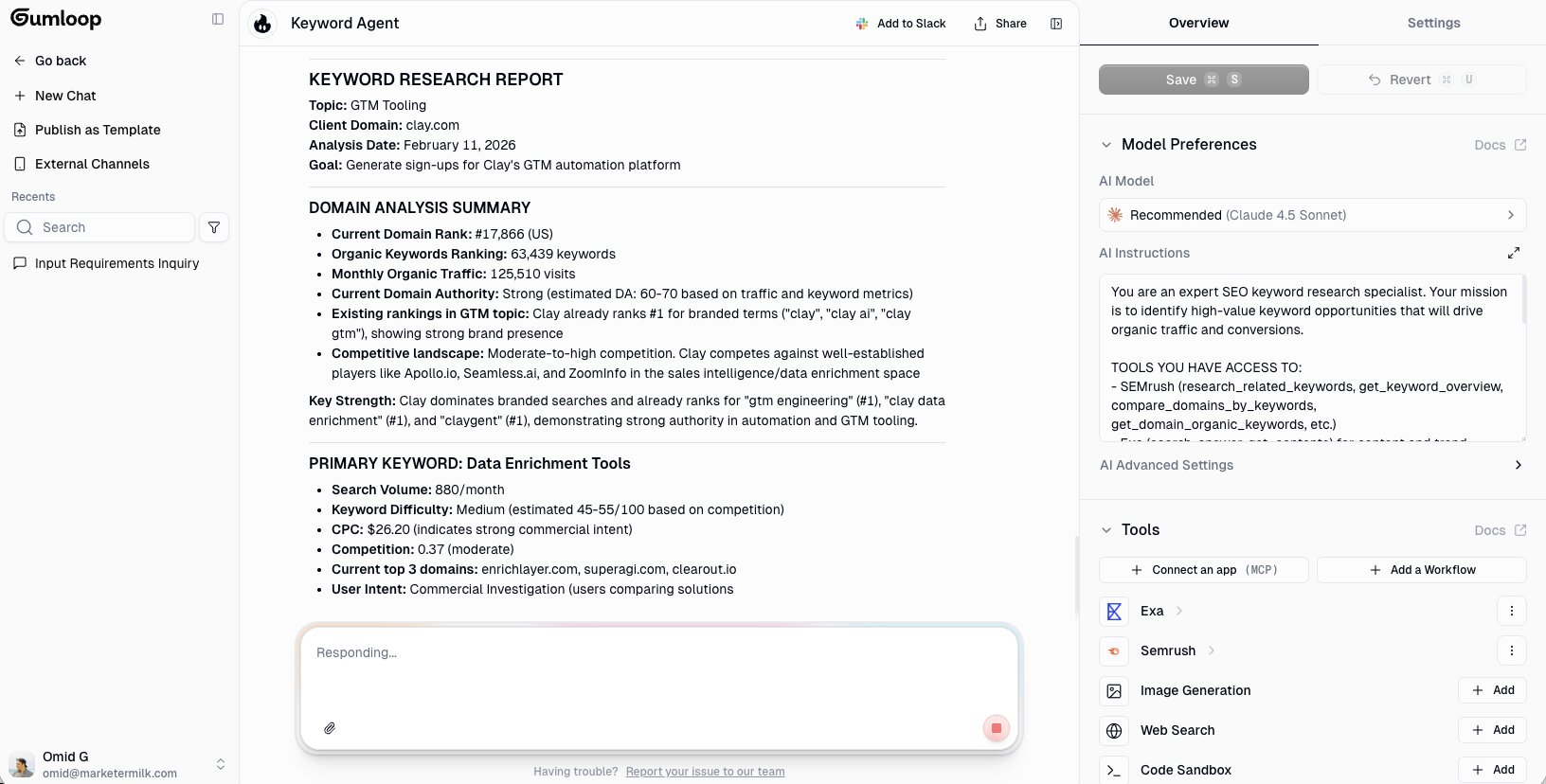Share the Keyword Agent
Image resolution: width=1546 pixels, height=784 pixels.
coord(1000,24)
